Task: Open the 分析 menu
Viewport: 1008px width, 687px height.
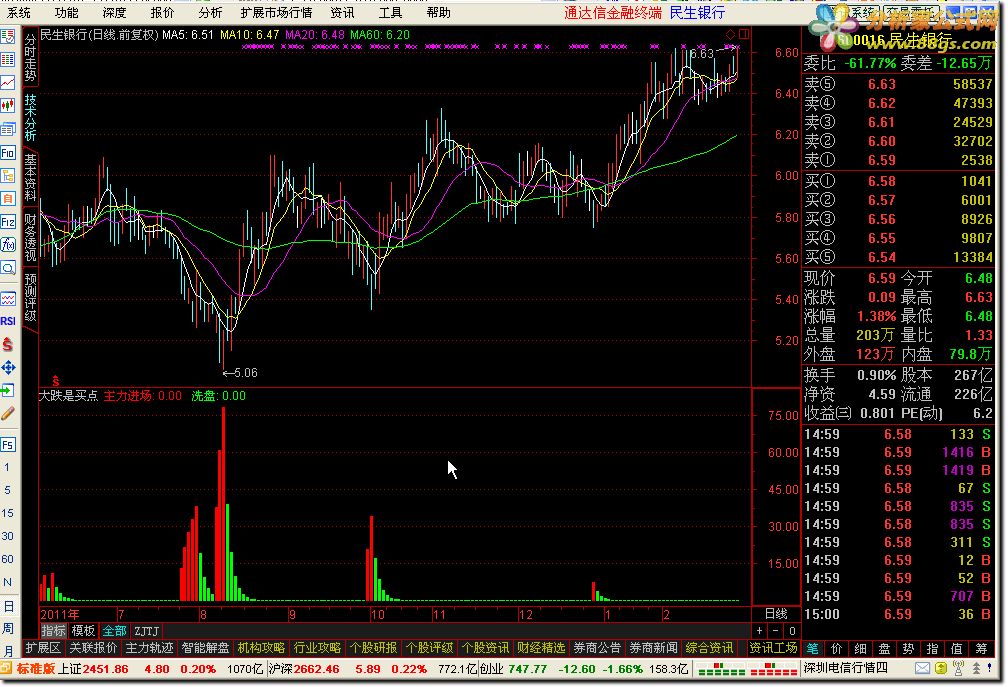Action: (210, 13)
